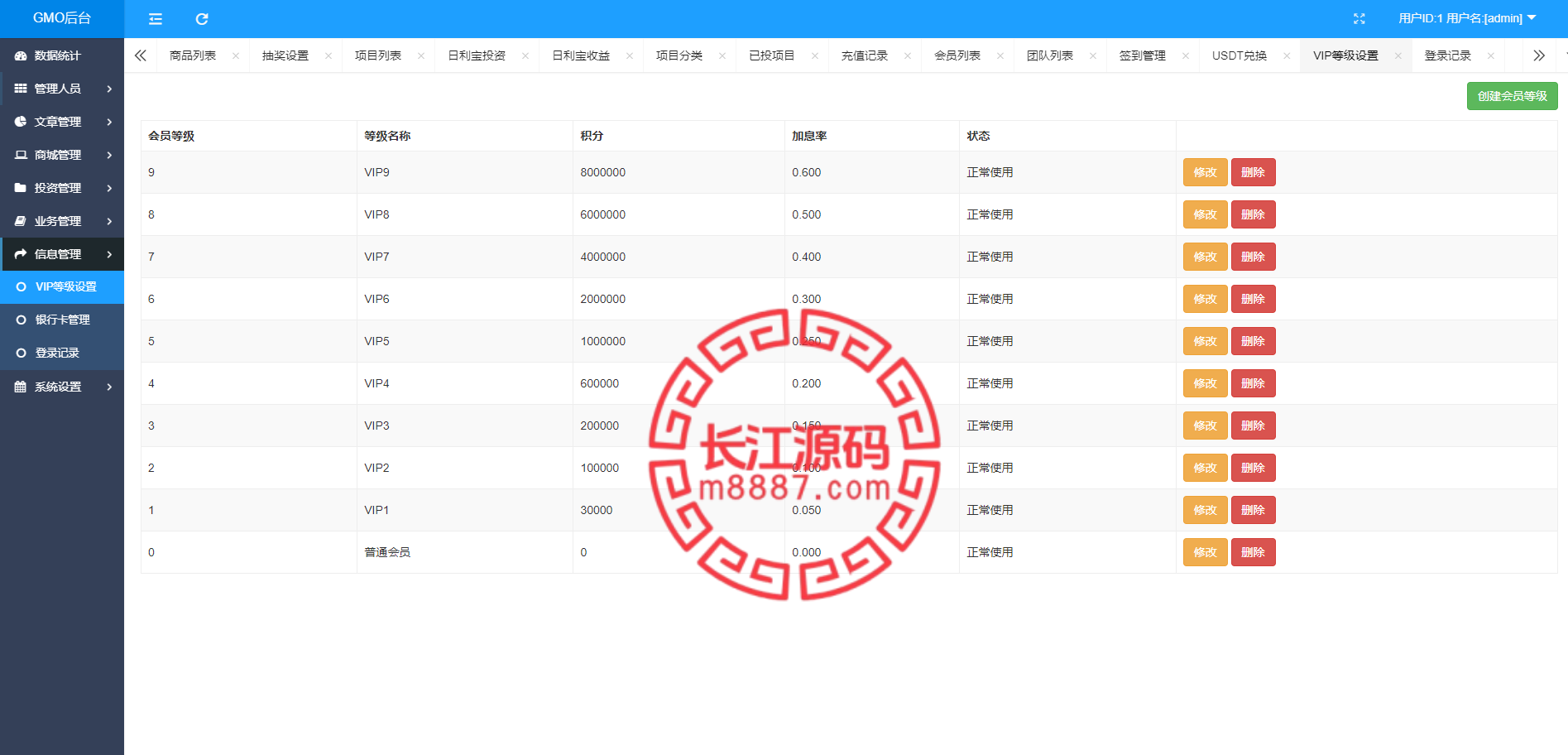The width and height of the screenshot is (1568, 755).
Task: Click 正常使用 status in VIP1 row
Action: tap(990, 510)
